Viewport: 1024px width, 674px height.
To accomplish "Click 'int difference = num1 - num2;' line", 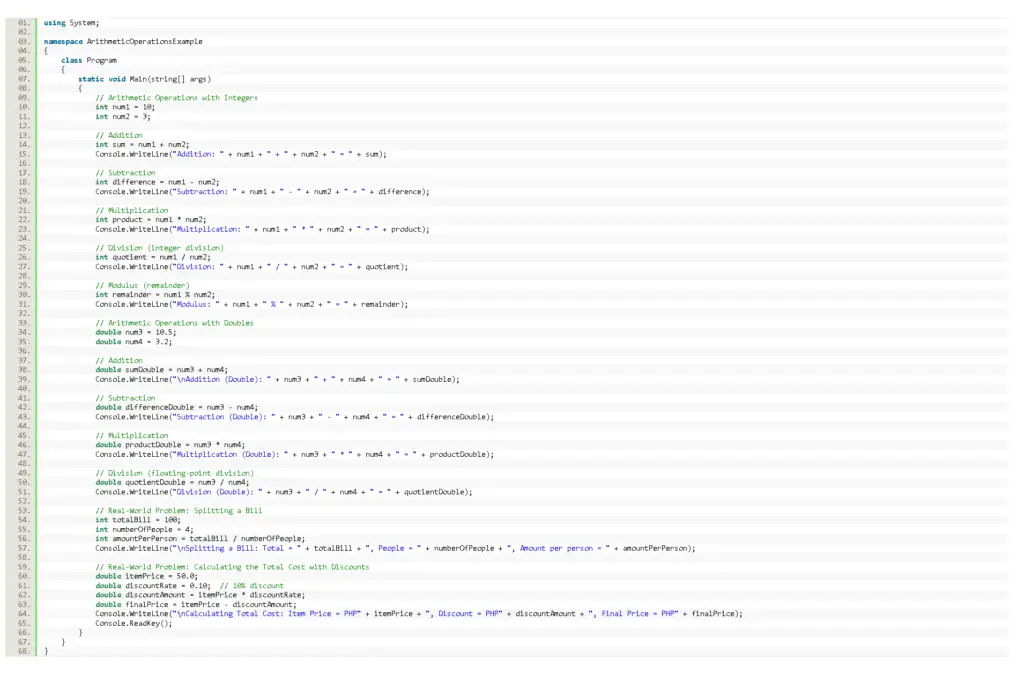I will click(x=157, y=183).
